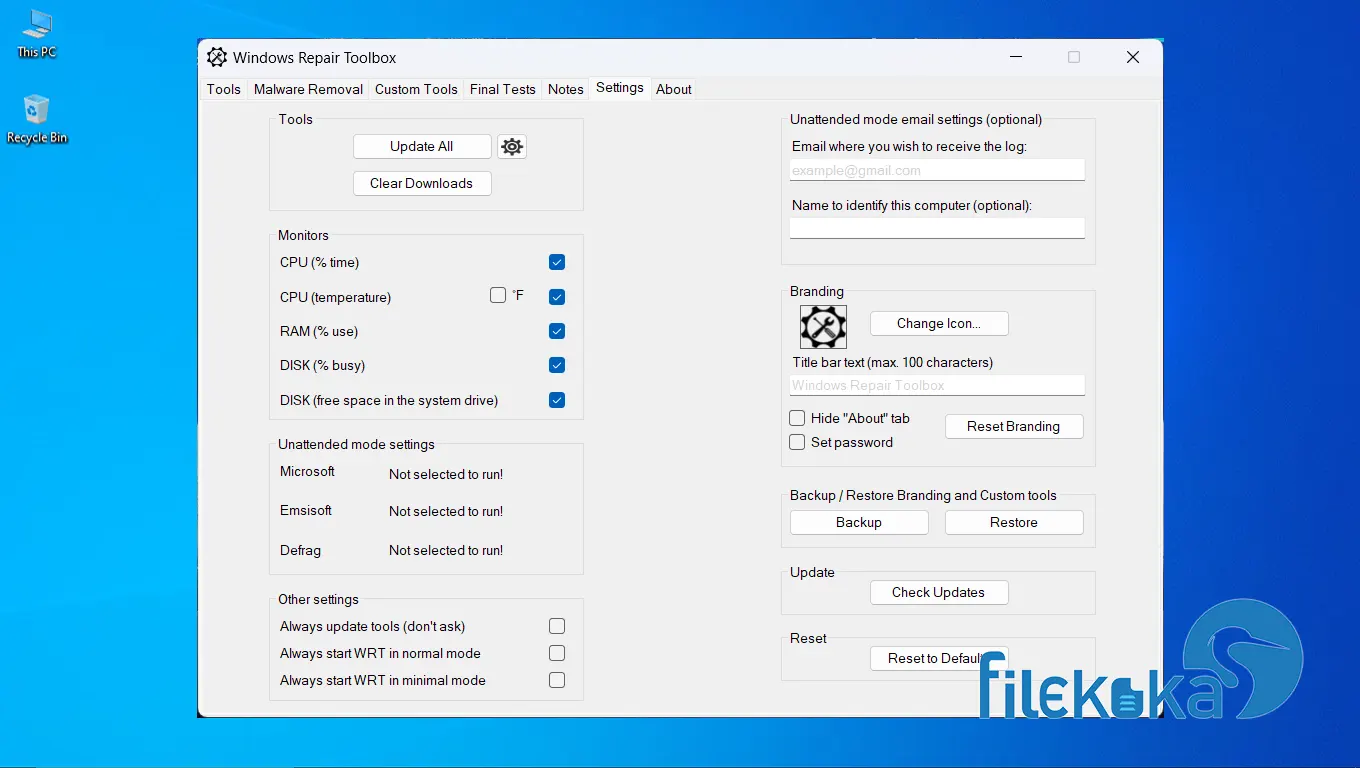Switch to the Tools tab

tap(224, 89)
